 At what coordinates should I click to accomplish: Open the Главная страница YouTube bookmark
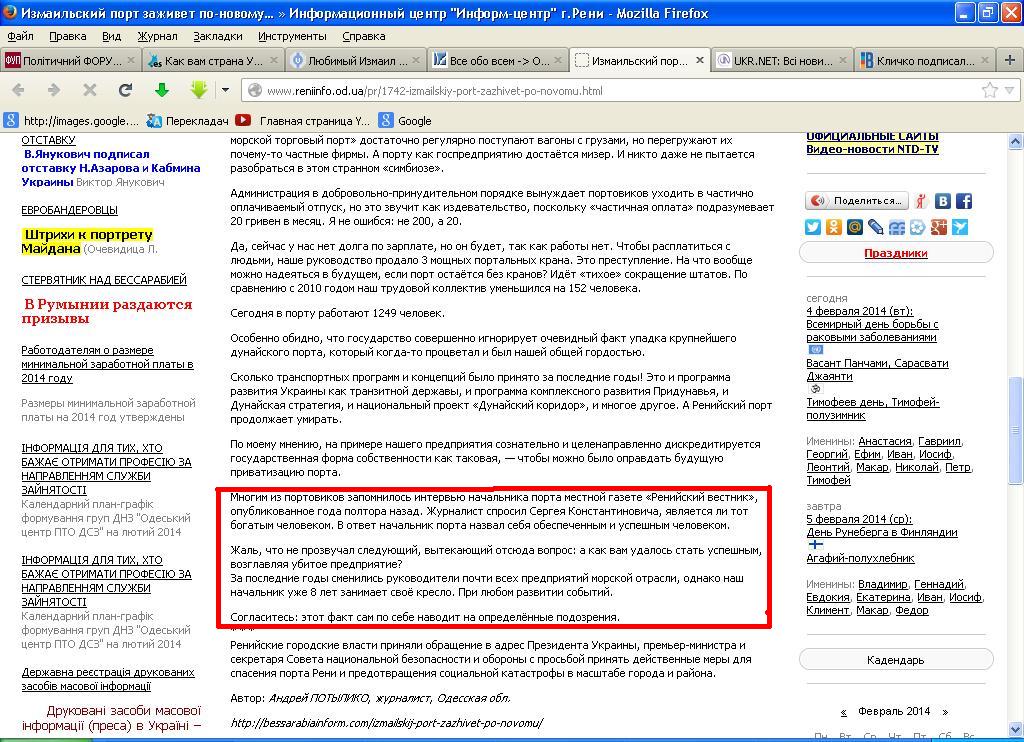[x=303, y=120]
